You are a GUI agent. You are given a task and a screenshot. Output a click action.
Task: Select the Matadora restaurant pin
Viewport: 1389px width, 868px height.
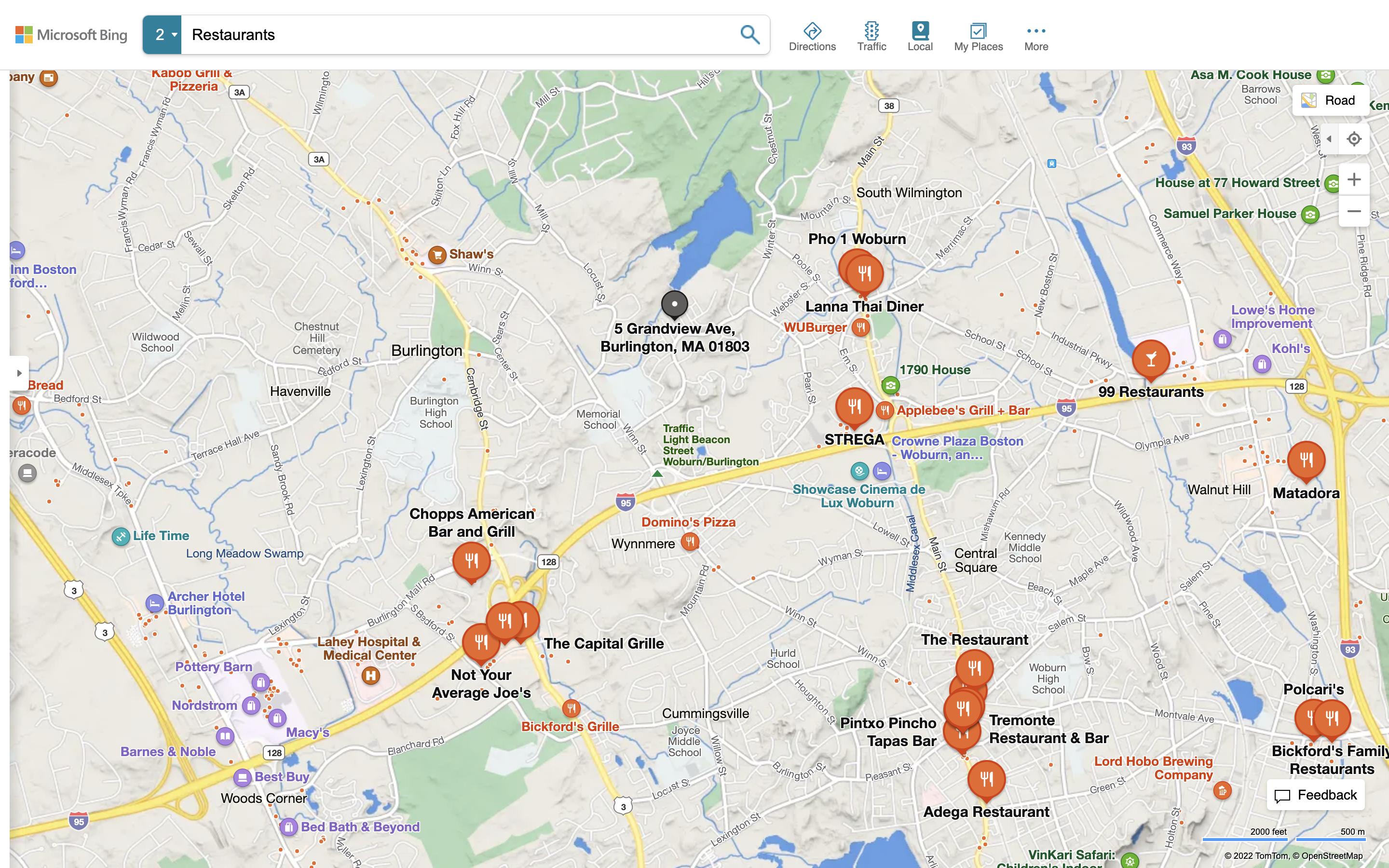tap(1306, 461)
